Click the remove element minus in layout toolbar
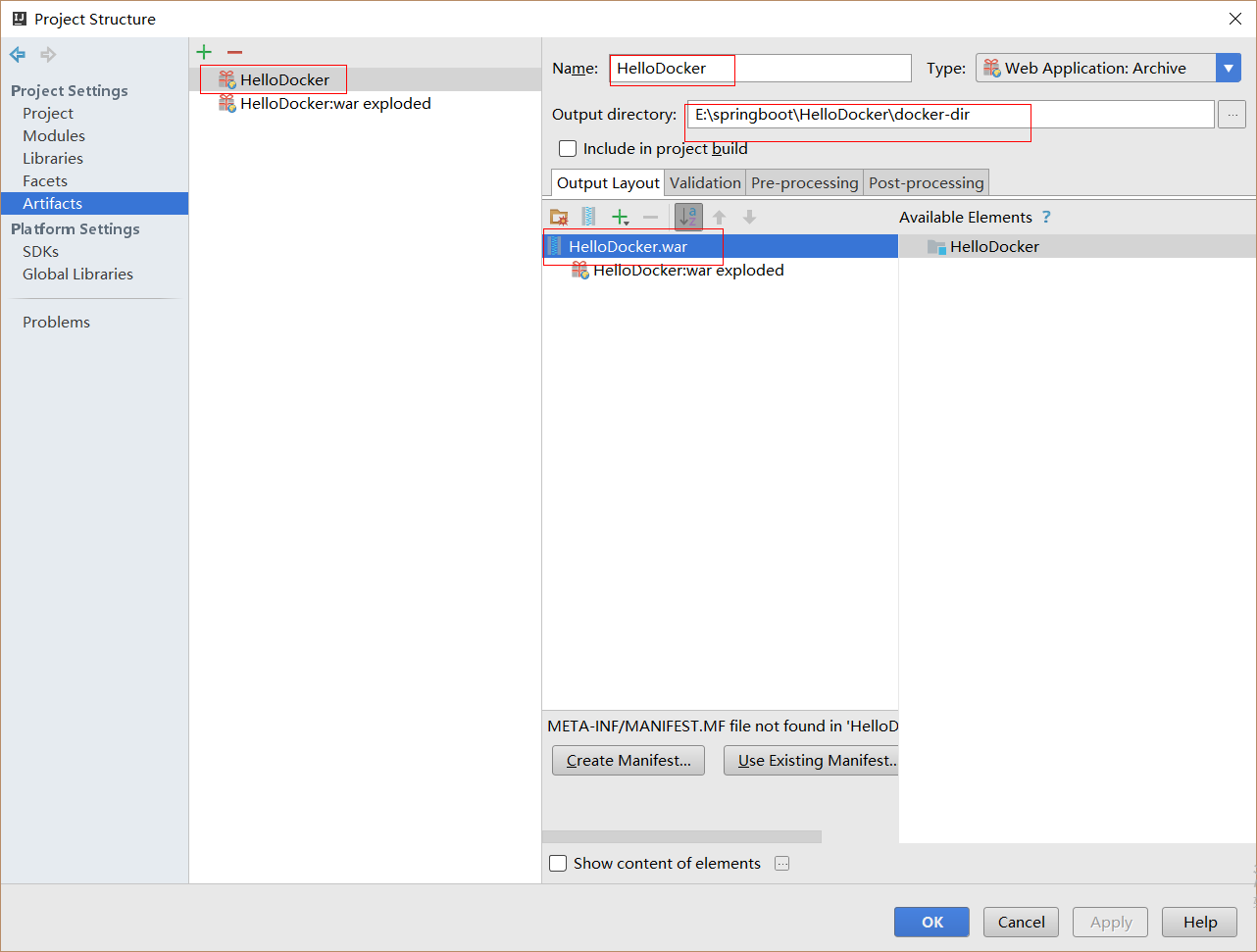This screenshot has width=1257, height=952. pyautogui.click(x=650, y=217)
